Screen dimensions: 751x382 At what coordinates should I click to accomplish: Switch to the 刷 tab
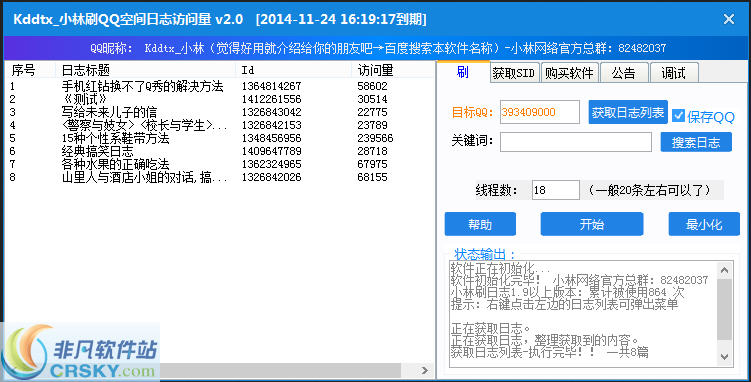(463, 72)
